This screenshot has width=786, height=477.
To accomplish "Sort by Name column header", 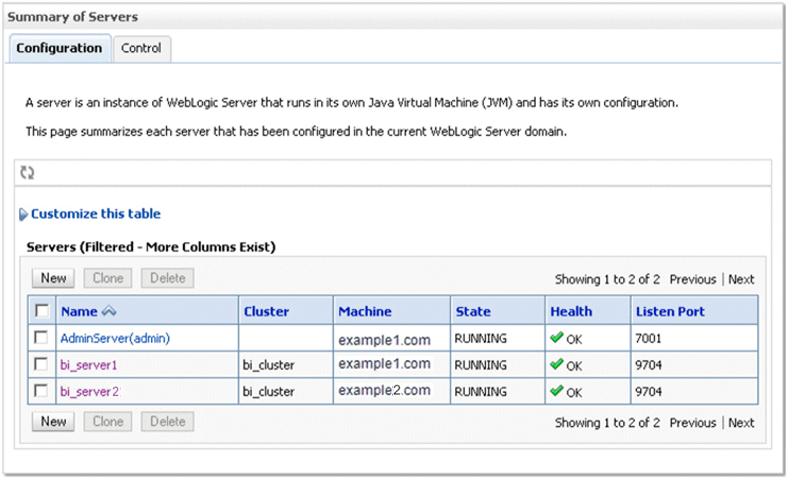I will click(x=79, y=311).
